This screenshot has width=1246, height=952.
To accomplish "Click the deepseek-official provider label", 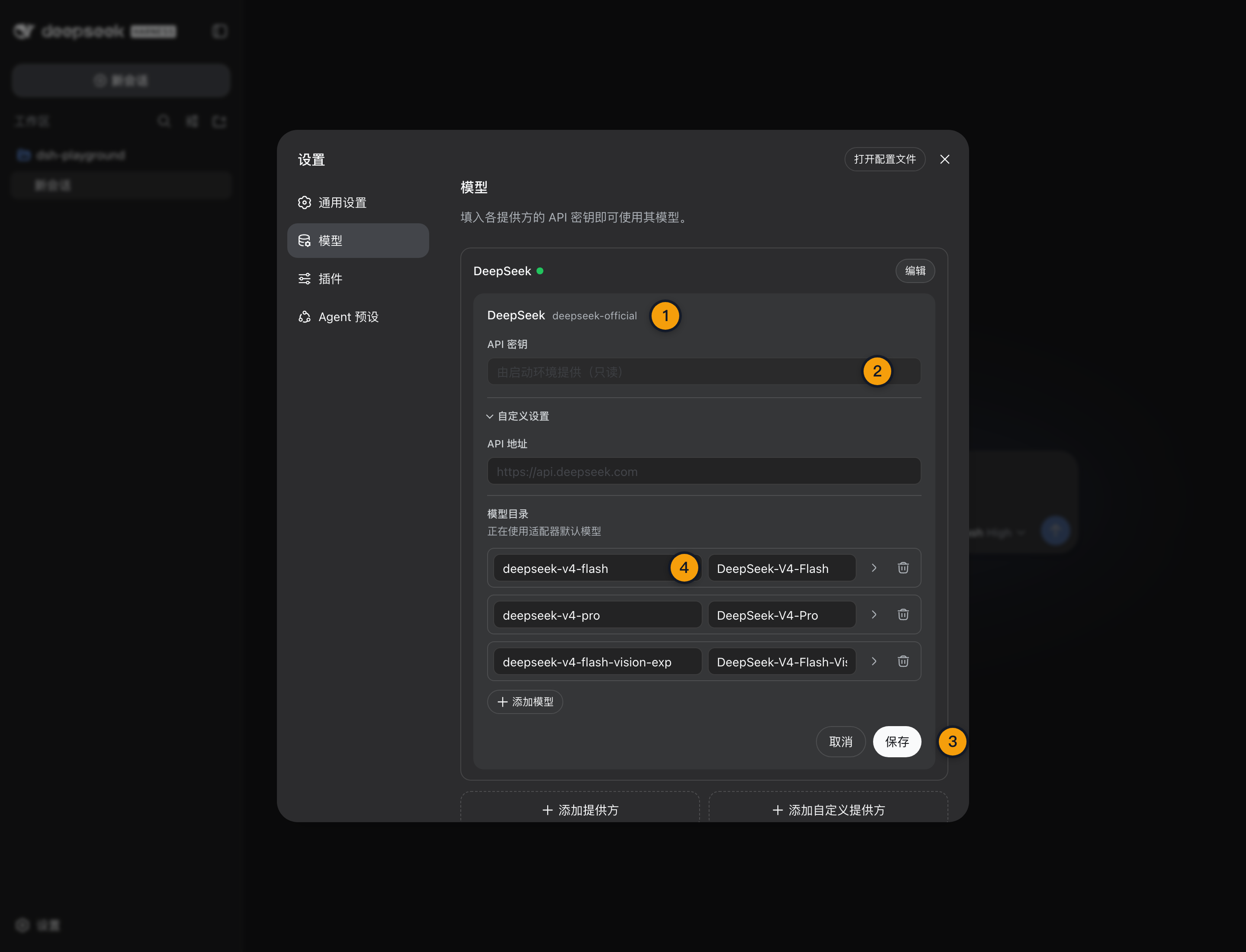I will click(x=594, y=315).
